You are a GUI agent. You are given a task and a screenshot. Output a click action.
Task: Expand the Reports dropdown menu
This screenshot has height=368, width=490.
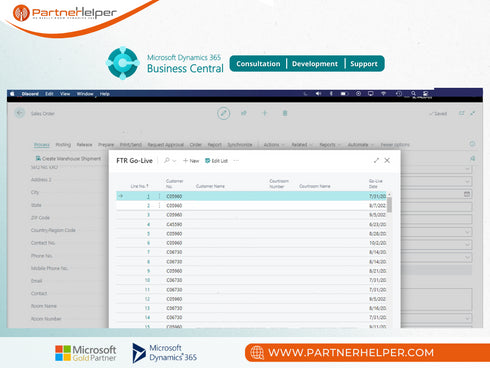pyautogui.click(x=330, y=145)
